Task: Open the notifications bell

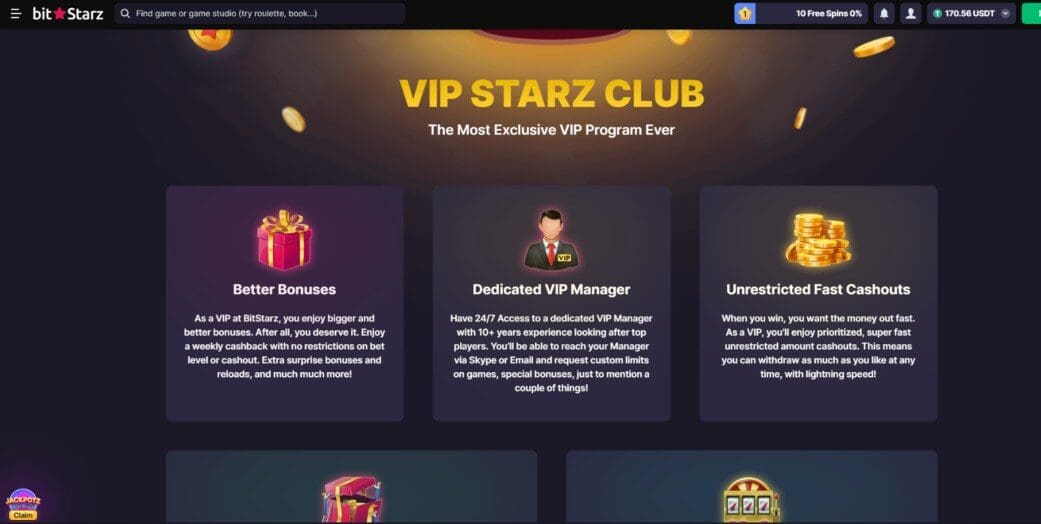Action: tap(884, 13)
